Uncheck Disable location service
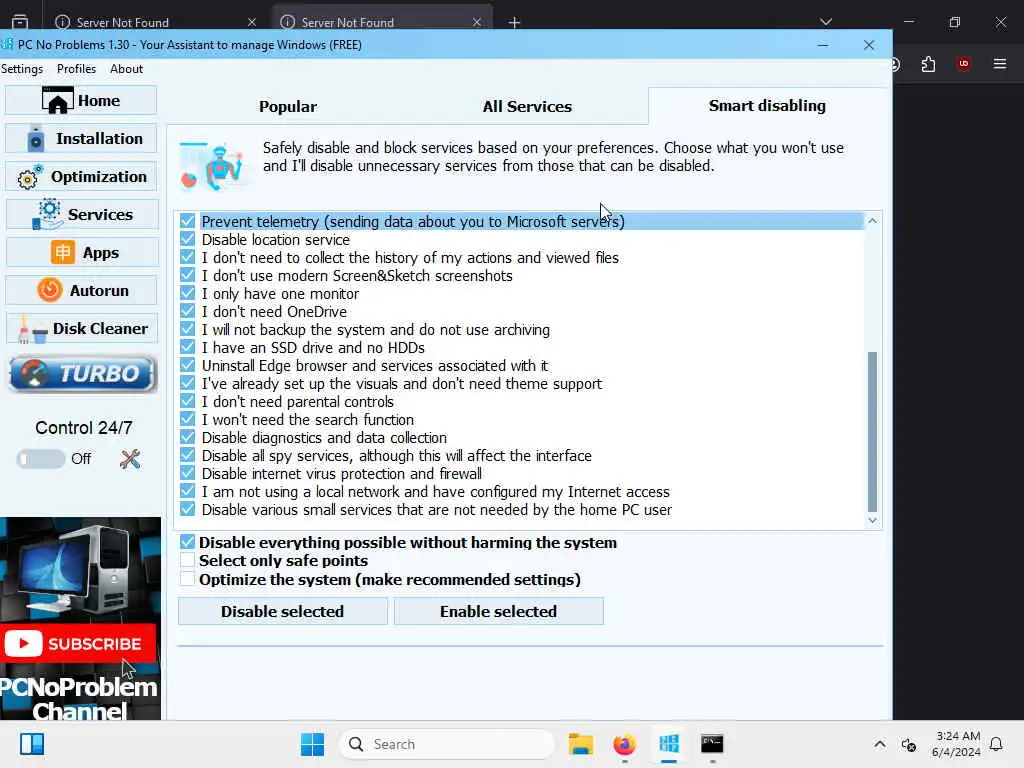 click(187, 239)
